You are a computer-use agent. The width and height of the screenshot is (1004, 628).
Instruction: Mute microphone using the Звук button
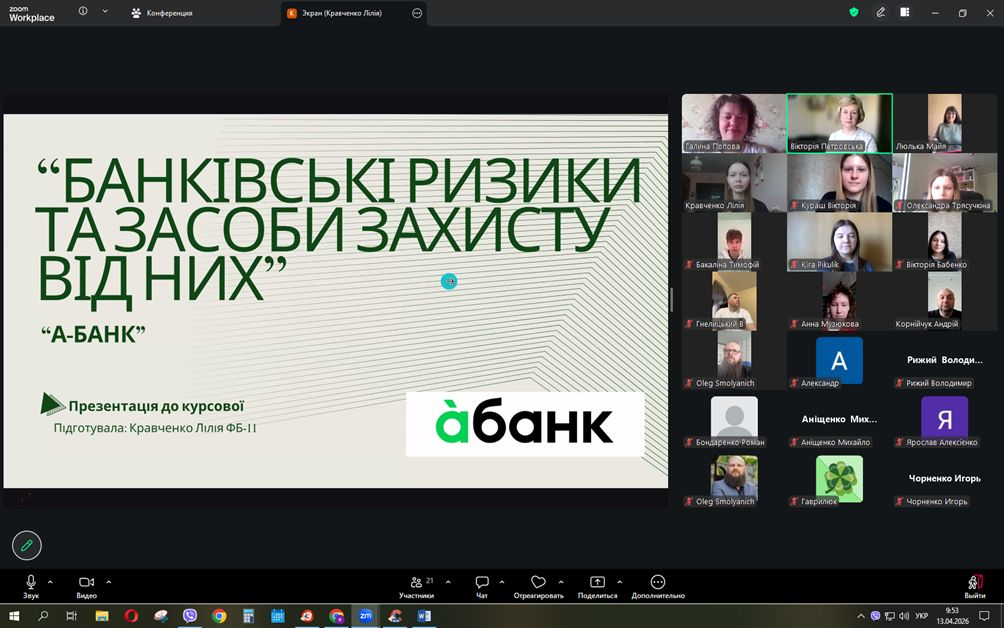[30, 583]
